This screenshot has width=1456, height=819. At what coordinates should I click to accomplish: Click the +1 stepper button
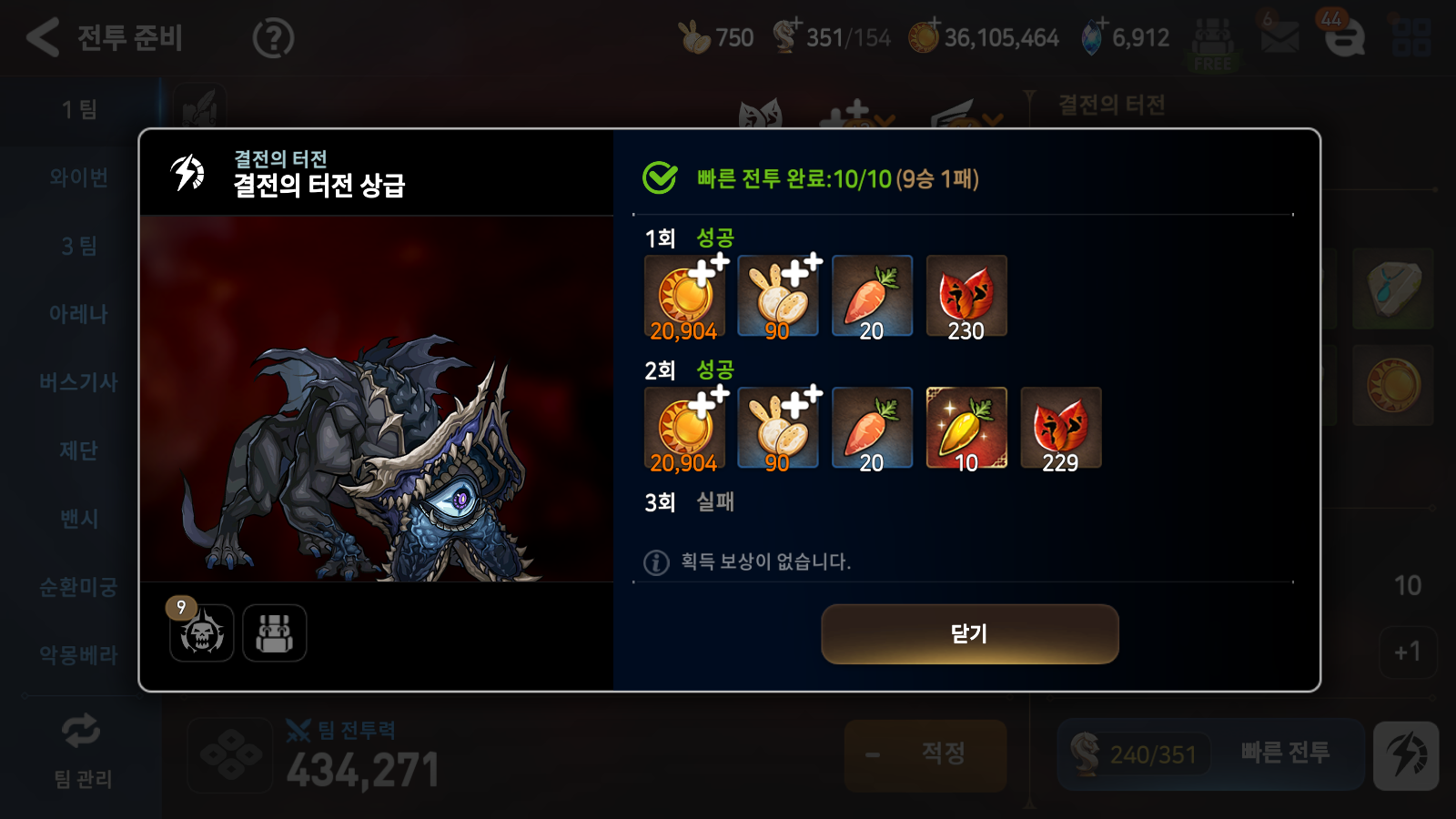1408,652
